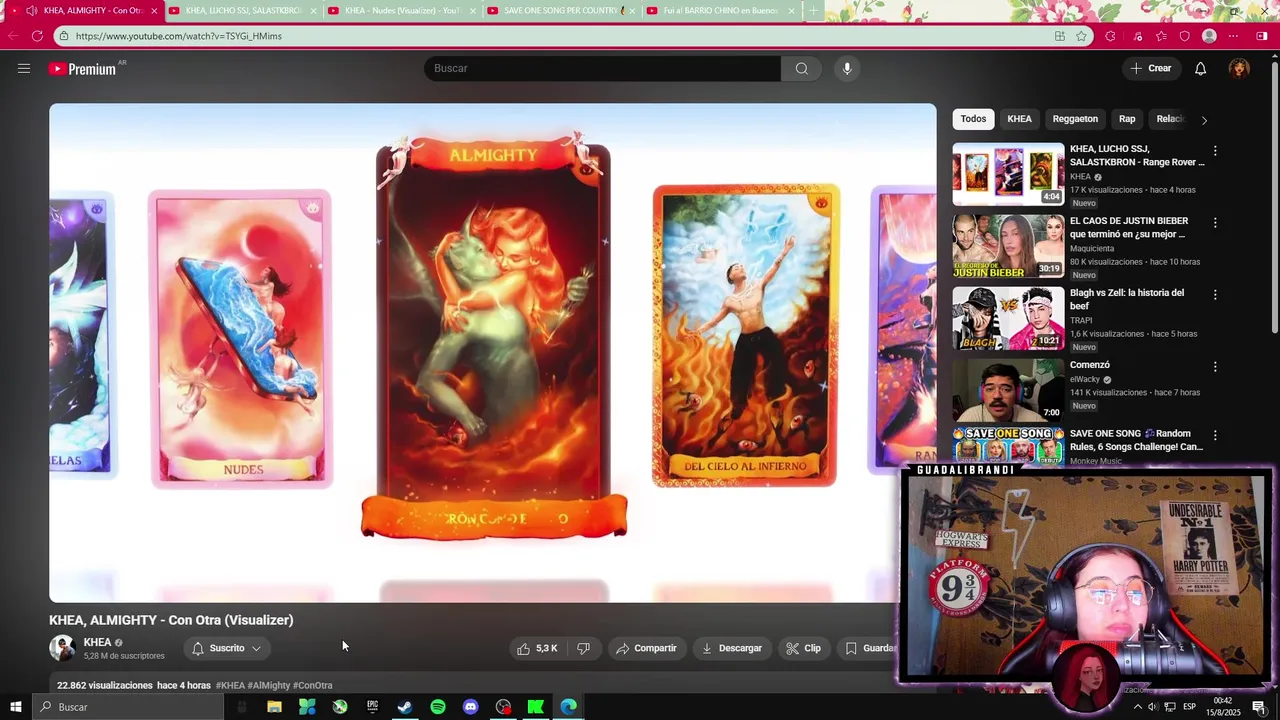Open Epic Games launcher from taskbar
The height and width of the screenshot is (720, 1280).
click(372, 707)
